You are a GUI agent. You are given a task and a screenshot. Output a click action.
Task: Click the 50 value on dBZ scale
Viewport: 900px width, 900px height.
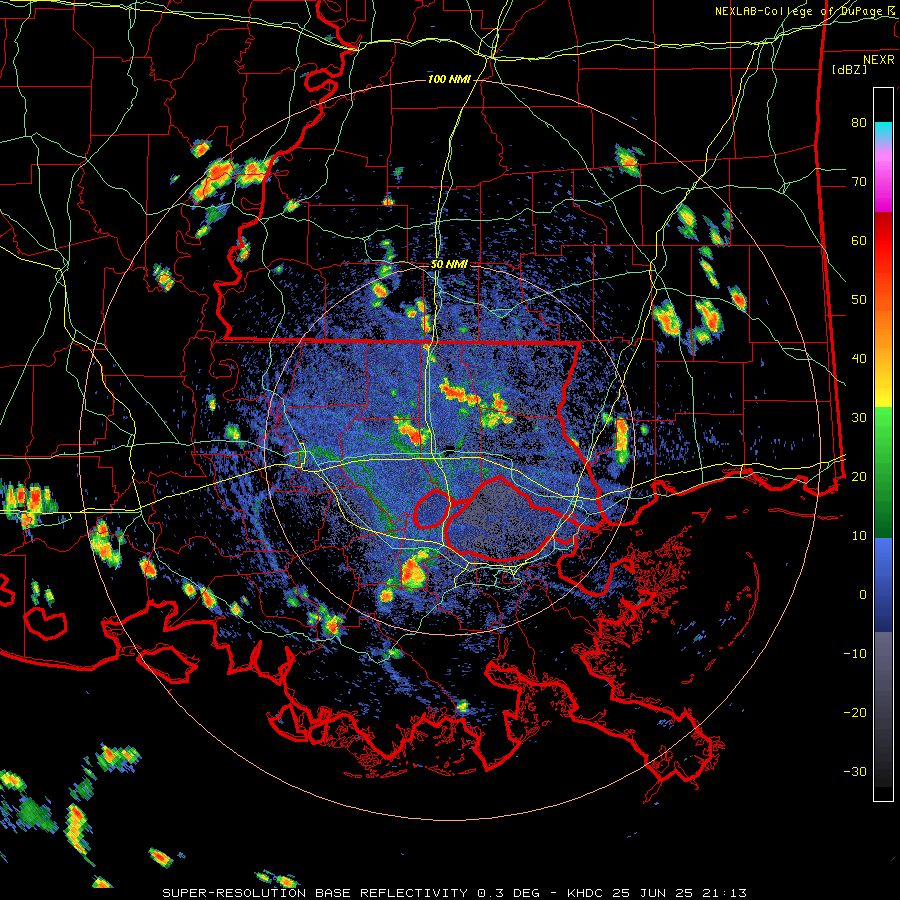[x=859, y=300]
